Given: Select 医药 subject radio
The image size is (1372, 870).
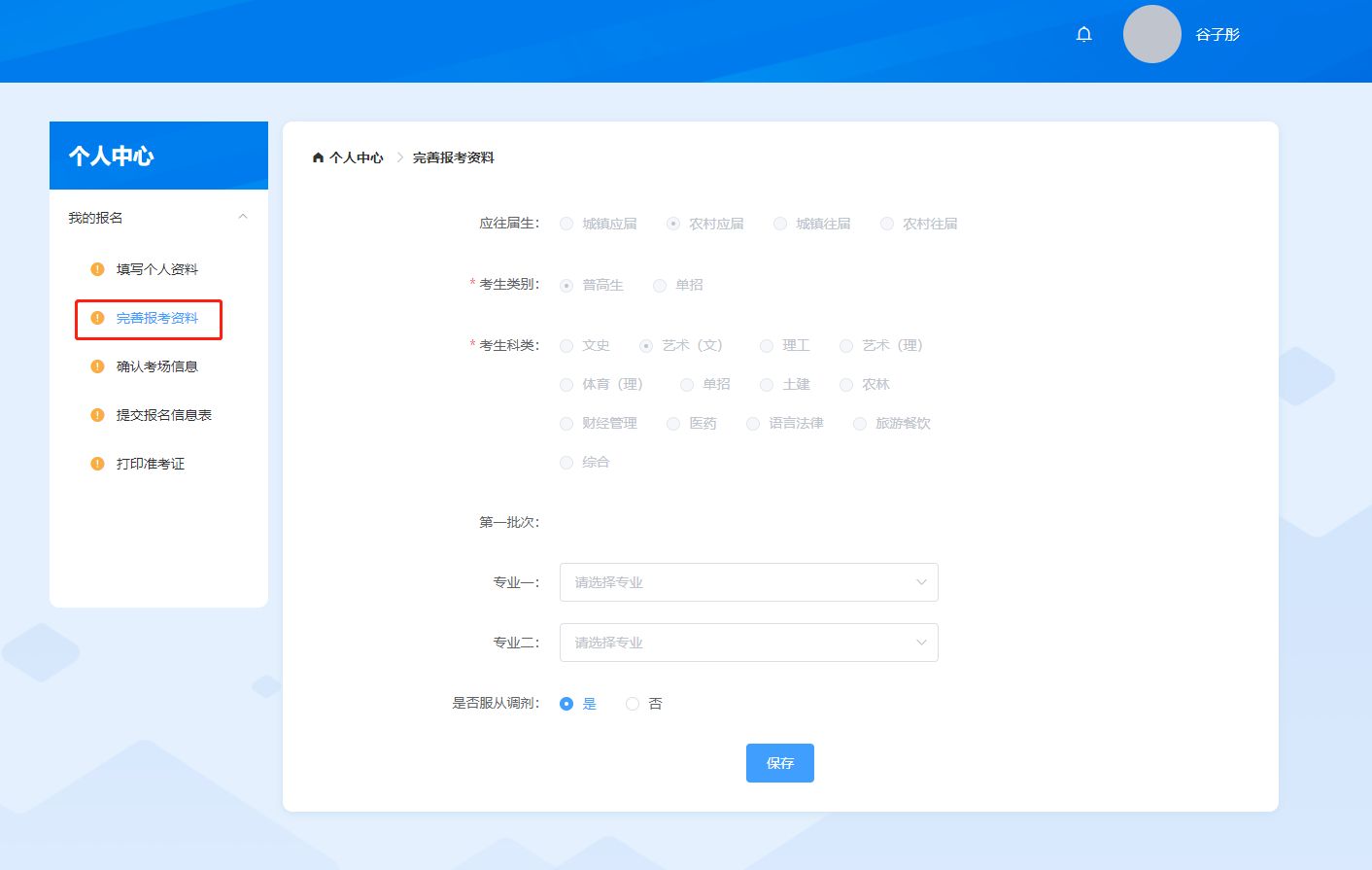Looking at the screenshot, I should pos(692,423).
